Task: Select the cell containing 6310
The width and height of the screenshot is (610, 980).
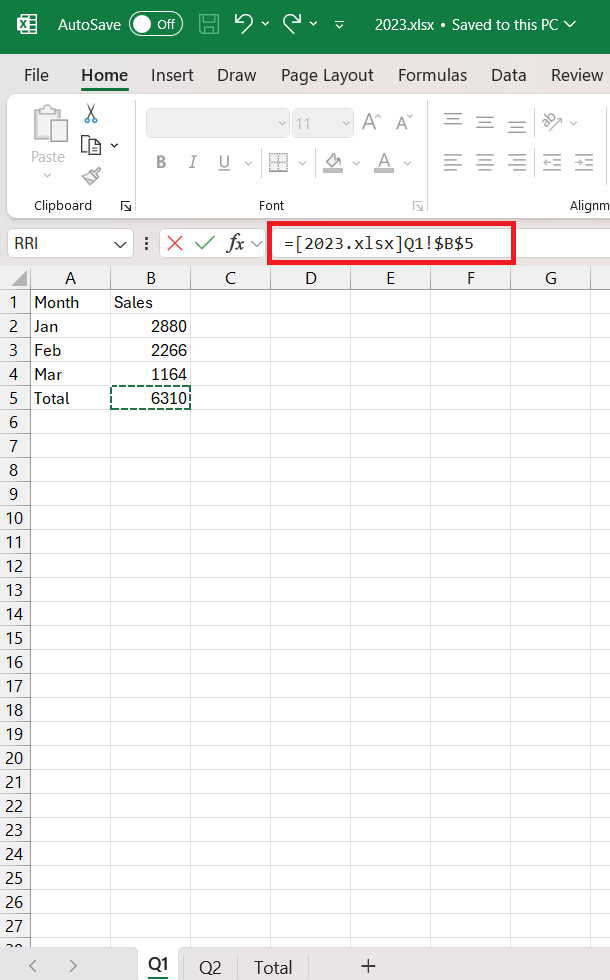Action: click(x=151, y=398)
